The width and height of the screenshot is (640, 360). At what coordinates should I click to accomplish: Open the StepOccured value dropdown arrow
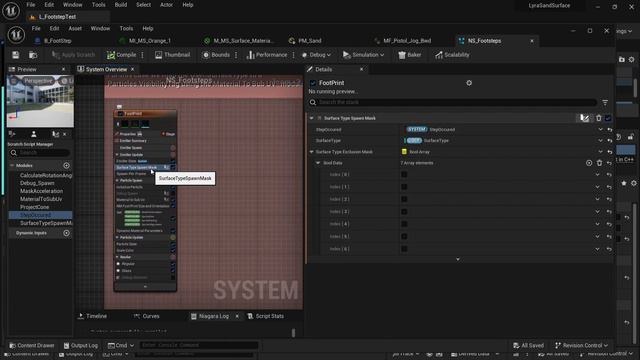tap(600, 129)
